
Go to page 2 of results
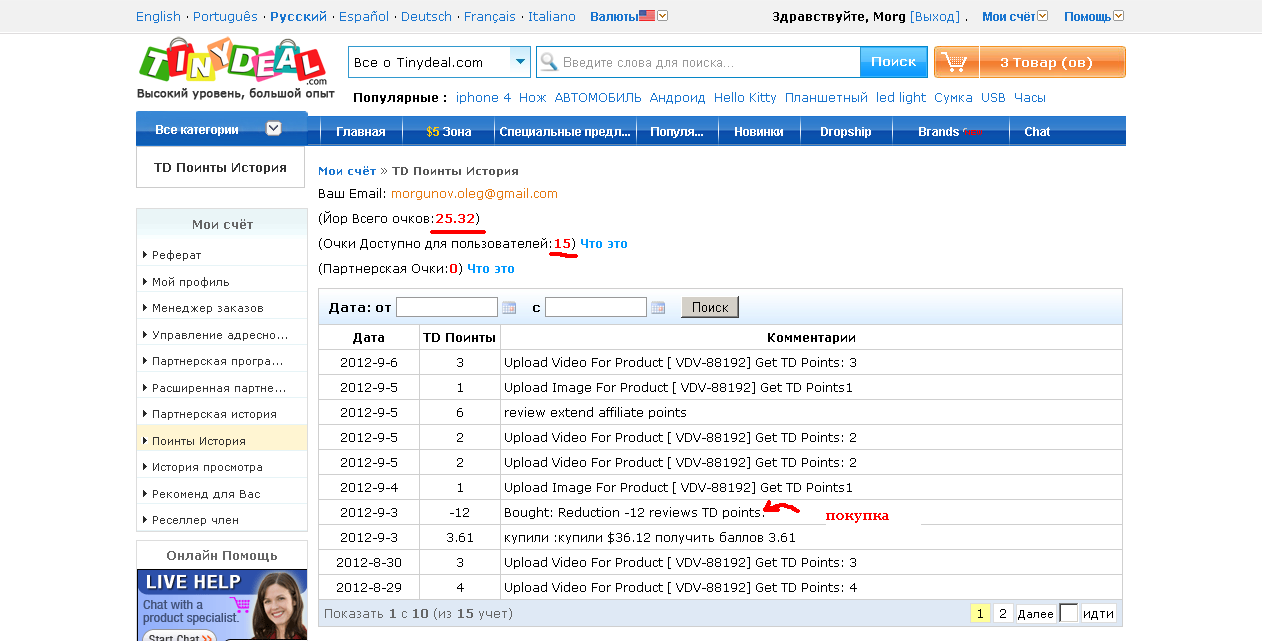pyautogui.click(x=1003, y=613)
